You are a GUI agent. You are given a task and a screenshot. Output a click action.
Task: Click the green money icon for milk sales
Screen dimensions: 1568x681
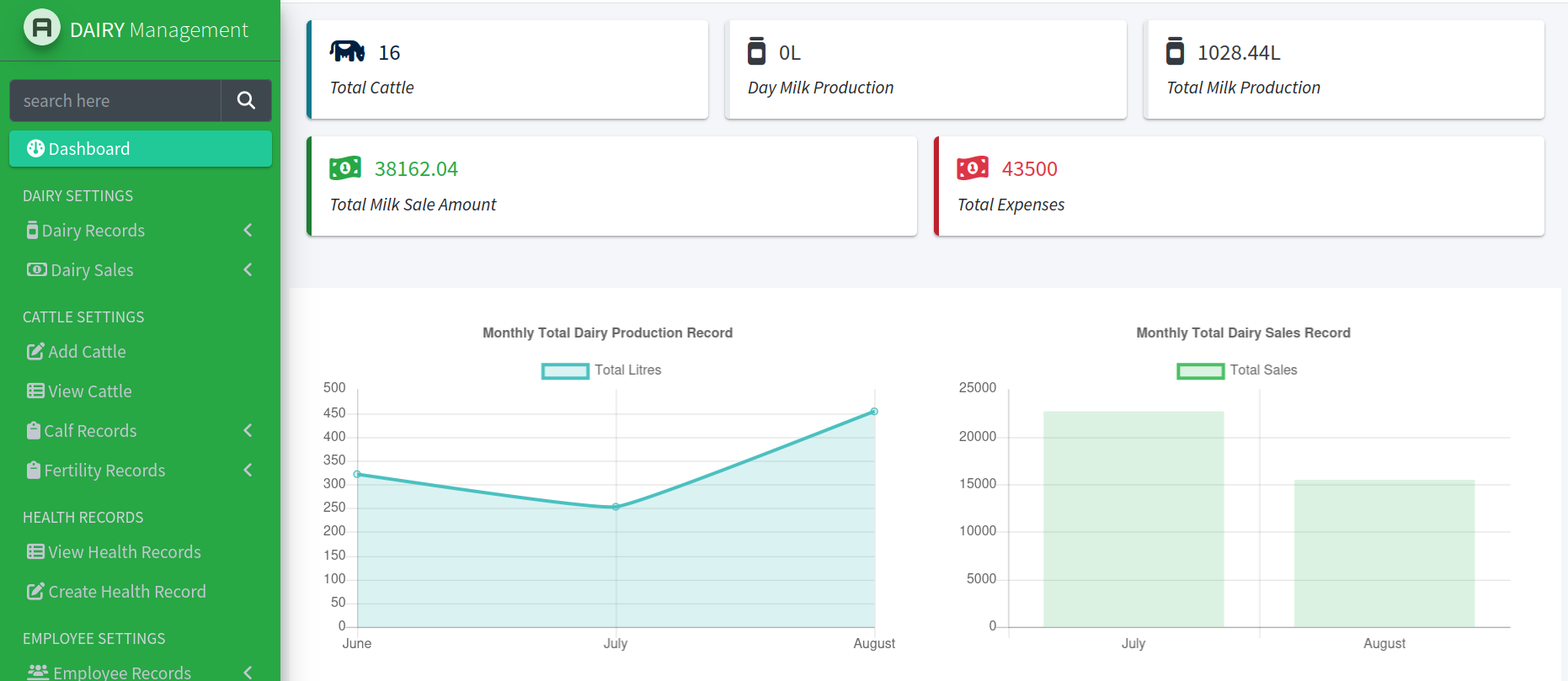click(x=345, y=168)
